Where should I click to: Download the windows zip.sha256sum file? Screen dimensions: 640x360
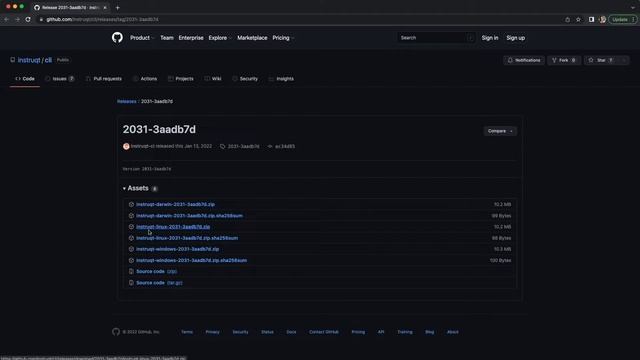pyautogui.click(x=191, y=260)
